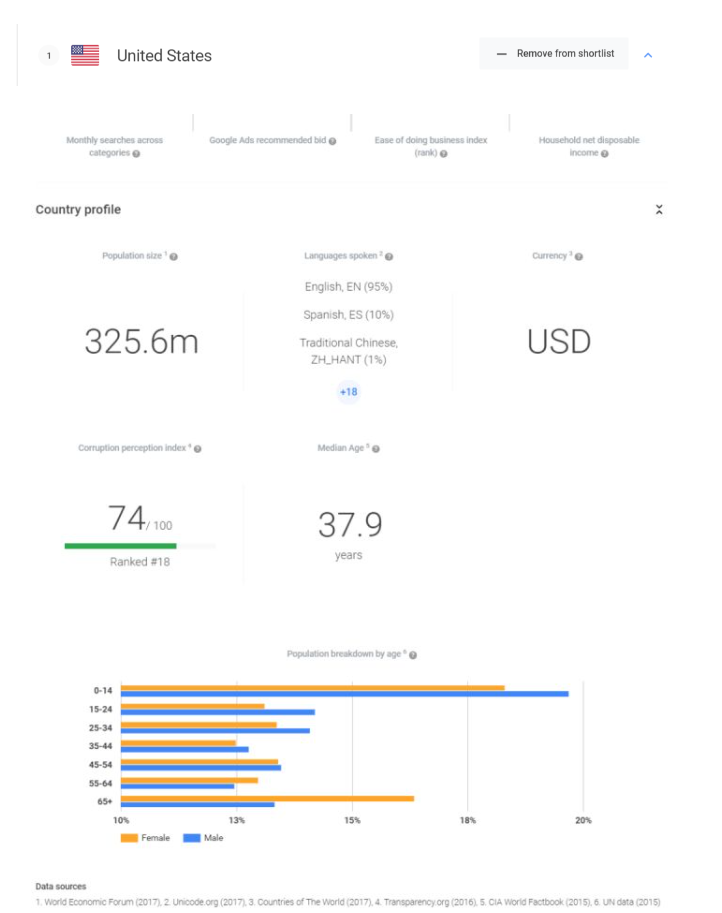
Task: Open help for Household net disposable income
Action: point(605,154)
